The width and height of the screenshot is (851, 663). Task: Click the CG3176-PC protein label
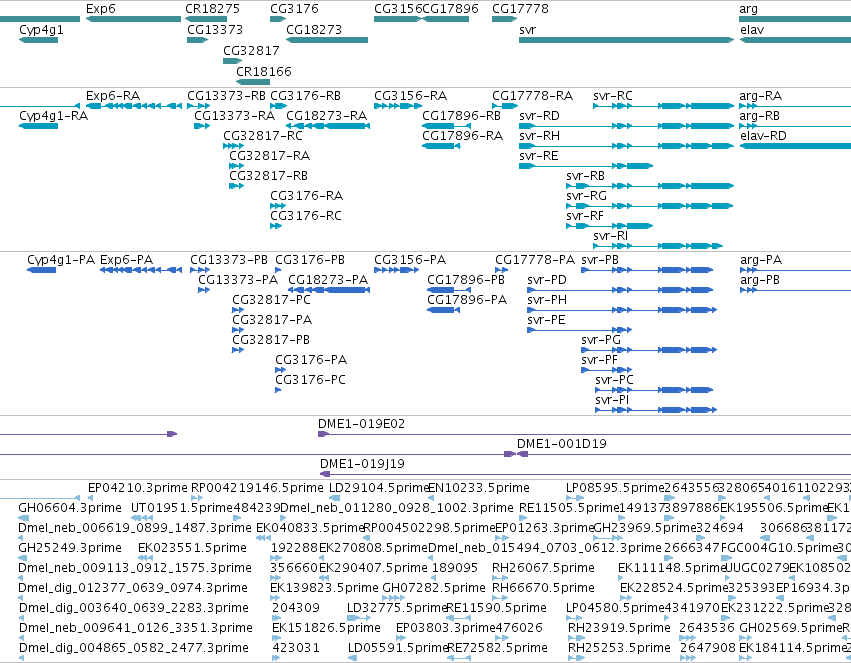click(x=310, y=380)
